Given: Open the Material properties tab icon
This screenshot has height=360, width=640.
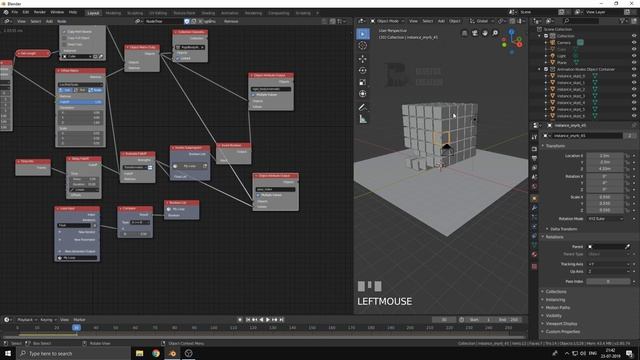Looking at the screenshot, I should tap(534, 254).
